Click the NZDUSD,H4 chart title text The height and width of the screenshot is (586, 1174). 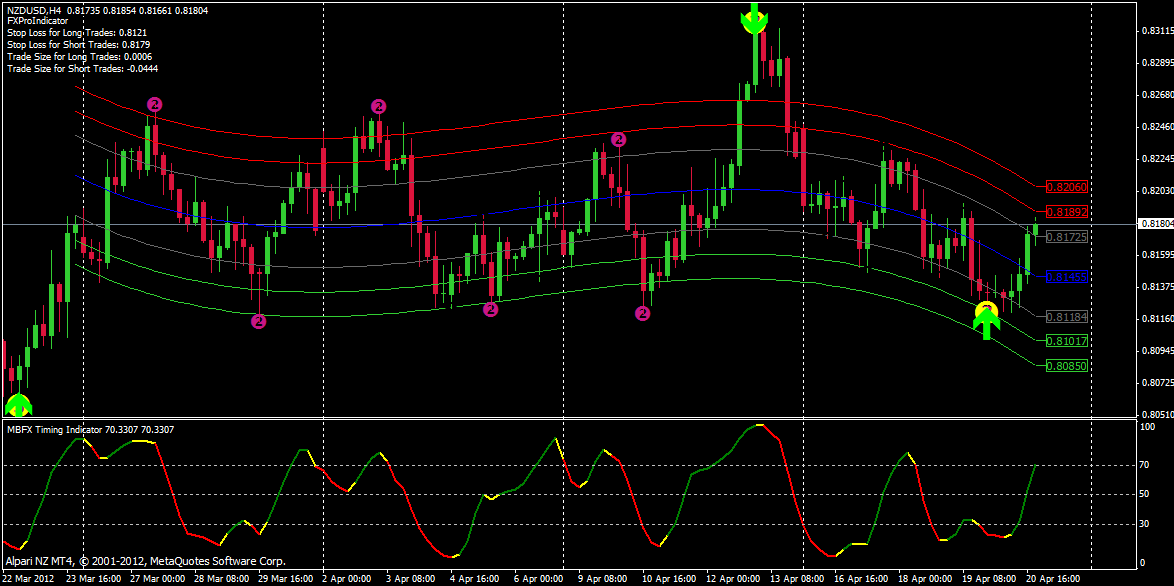click(x=34, y=10)
